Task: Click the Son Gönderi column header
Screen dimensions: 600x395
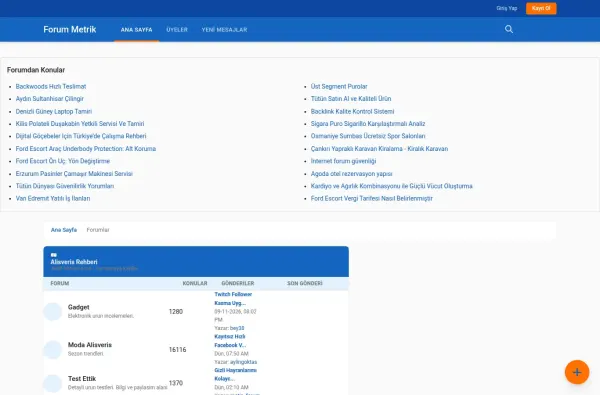Action: 305,283
